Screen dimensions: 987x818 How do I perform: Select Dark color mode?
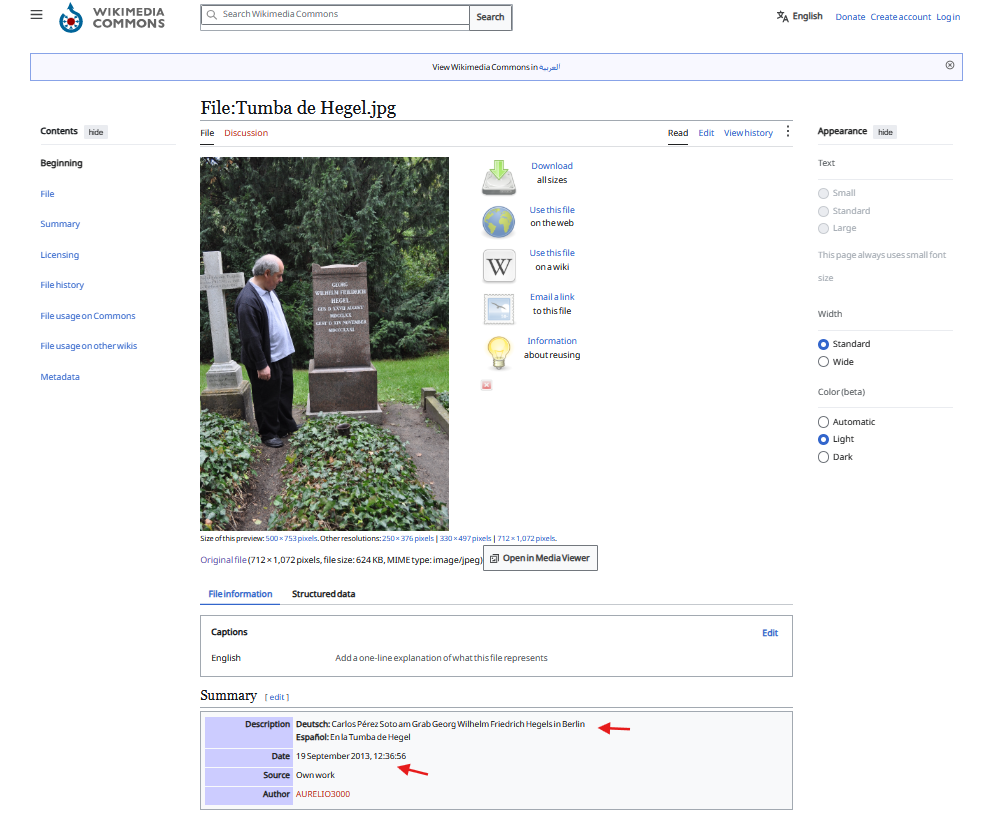tap(823, 457)
